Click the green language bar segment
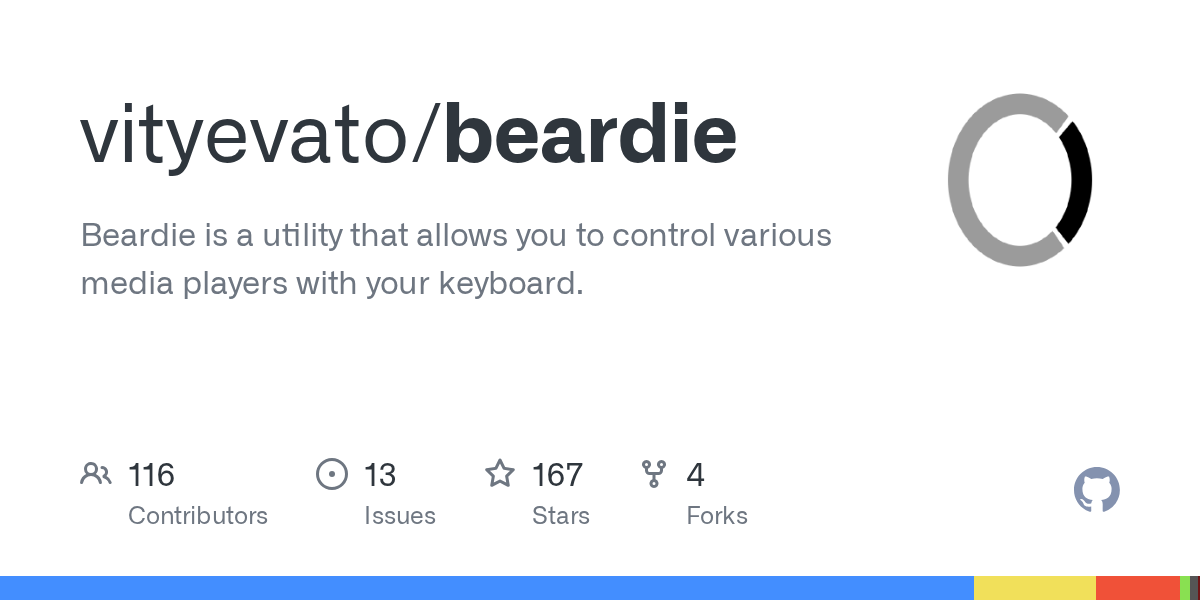 [1185, 588]
